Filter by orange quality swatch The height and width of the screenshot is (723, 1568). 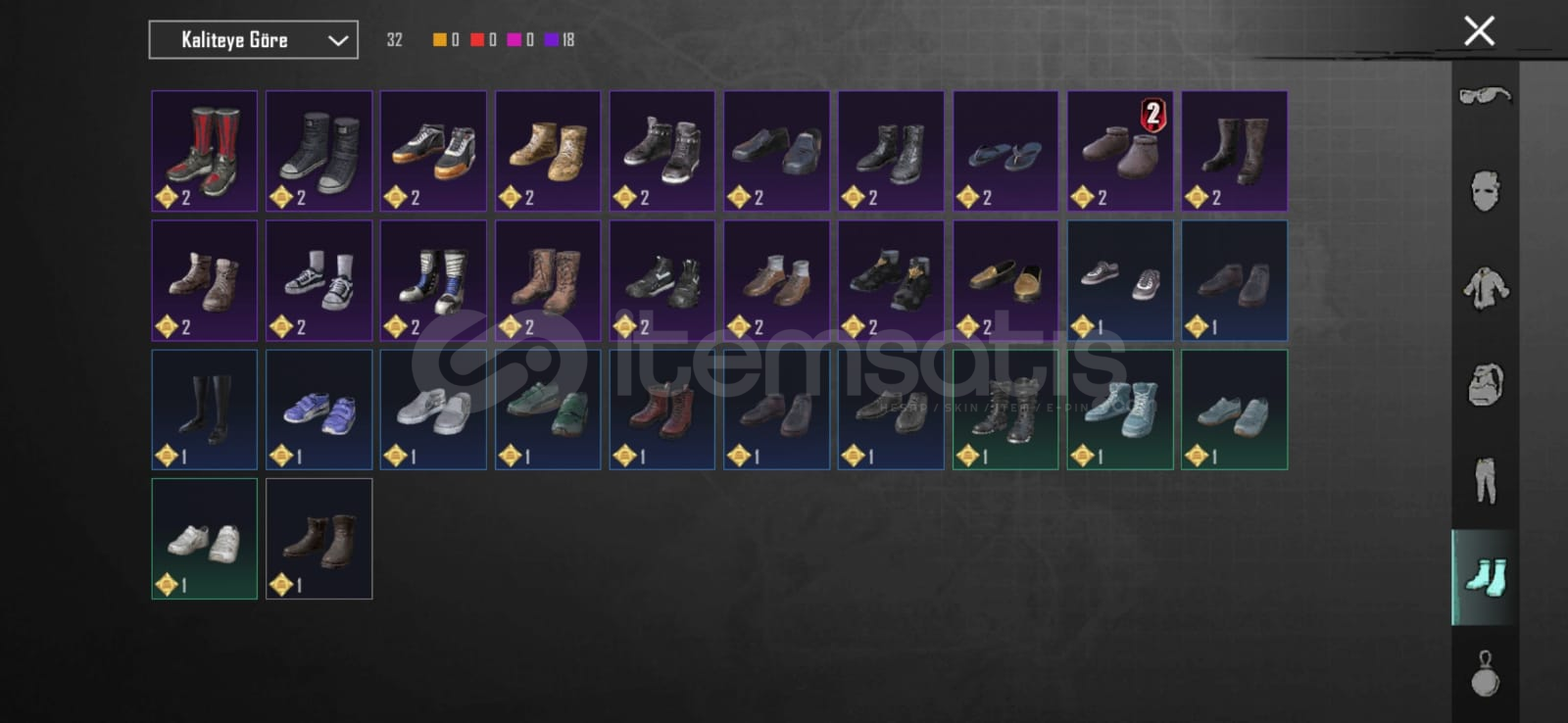click(439, 39)
